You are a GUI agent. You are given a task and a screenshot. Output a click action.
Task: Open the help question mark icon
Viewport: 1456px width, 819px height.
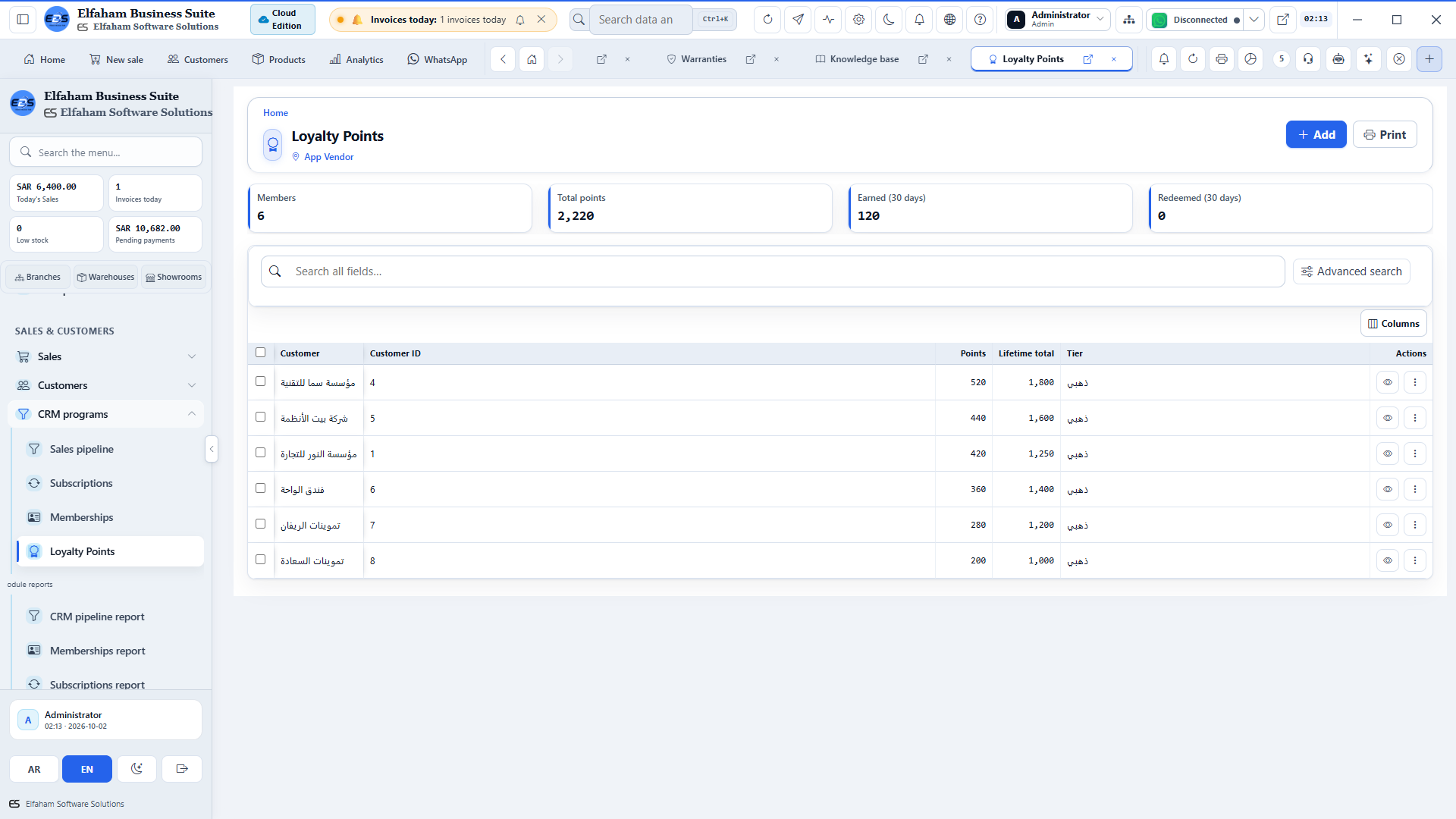tap(980, 20)
